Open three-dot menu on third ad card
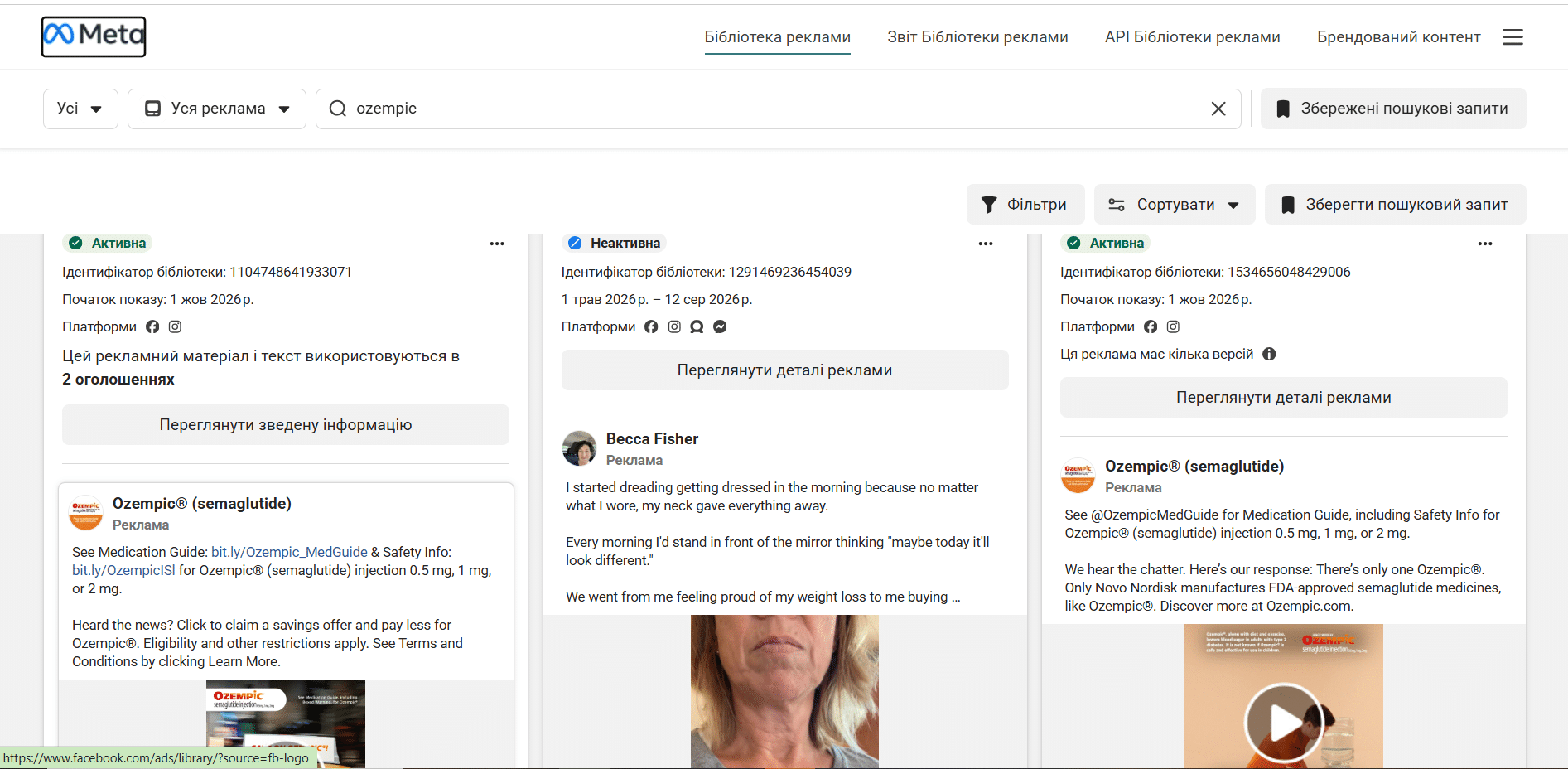Viewport: 1568px width, 769px height. pyautogui.click(x=1485, y=244)
